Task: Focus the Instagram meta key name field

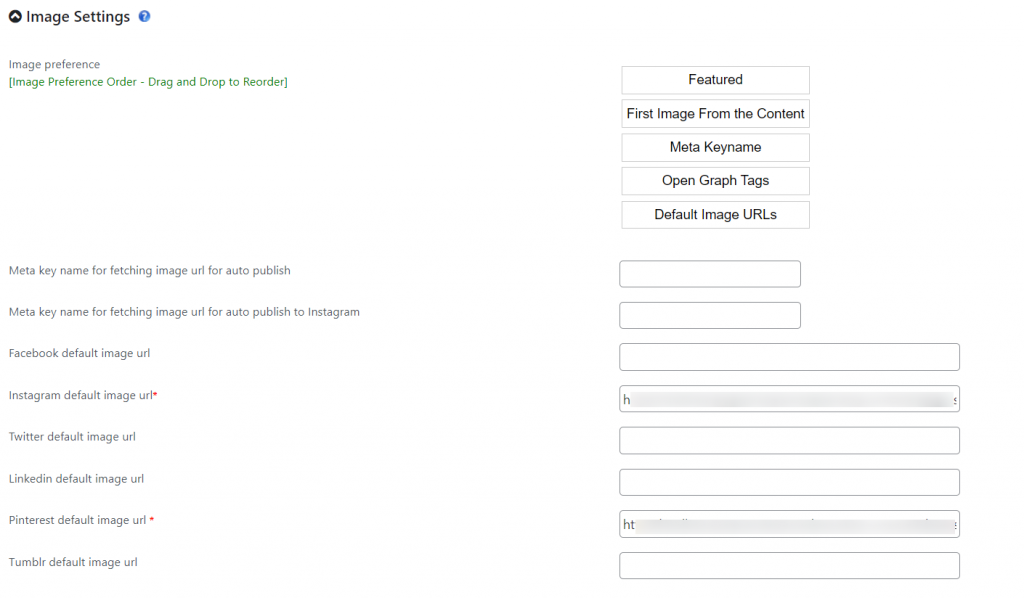Action: [709, 315]
